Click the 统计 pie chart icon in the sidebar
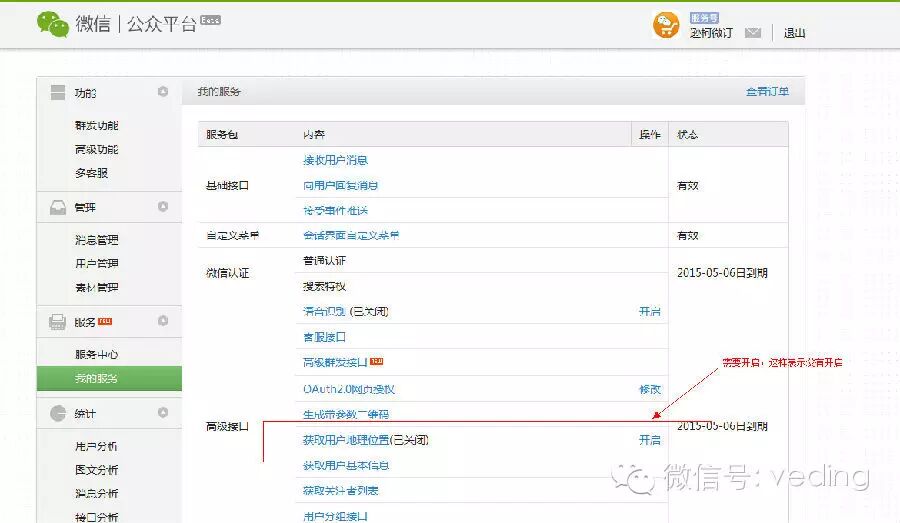Viewport: 900px width, 523px height. point(57,413)
